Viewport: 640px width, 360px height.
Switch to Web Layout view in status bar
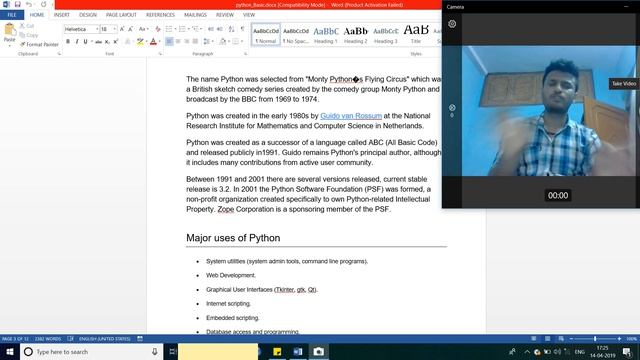(x=561, y=339)
